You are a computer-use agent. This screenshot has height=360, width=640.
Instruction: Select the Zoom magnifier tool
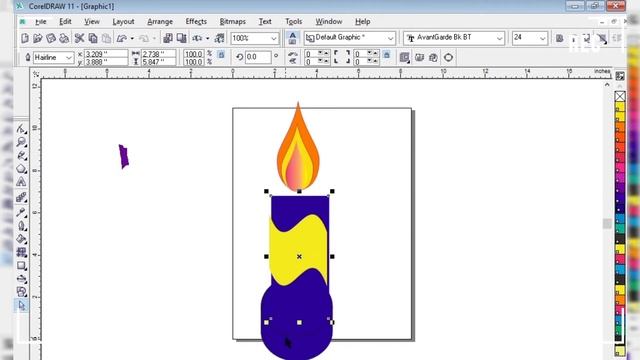pos(22,142)
